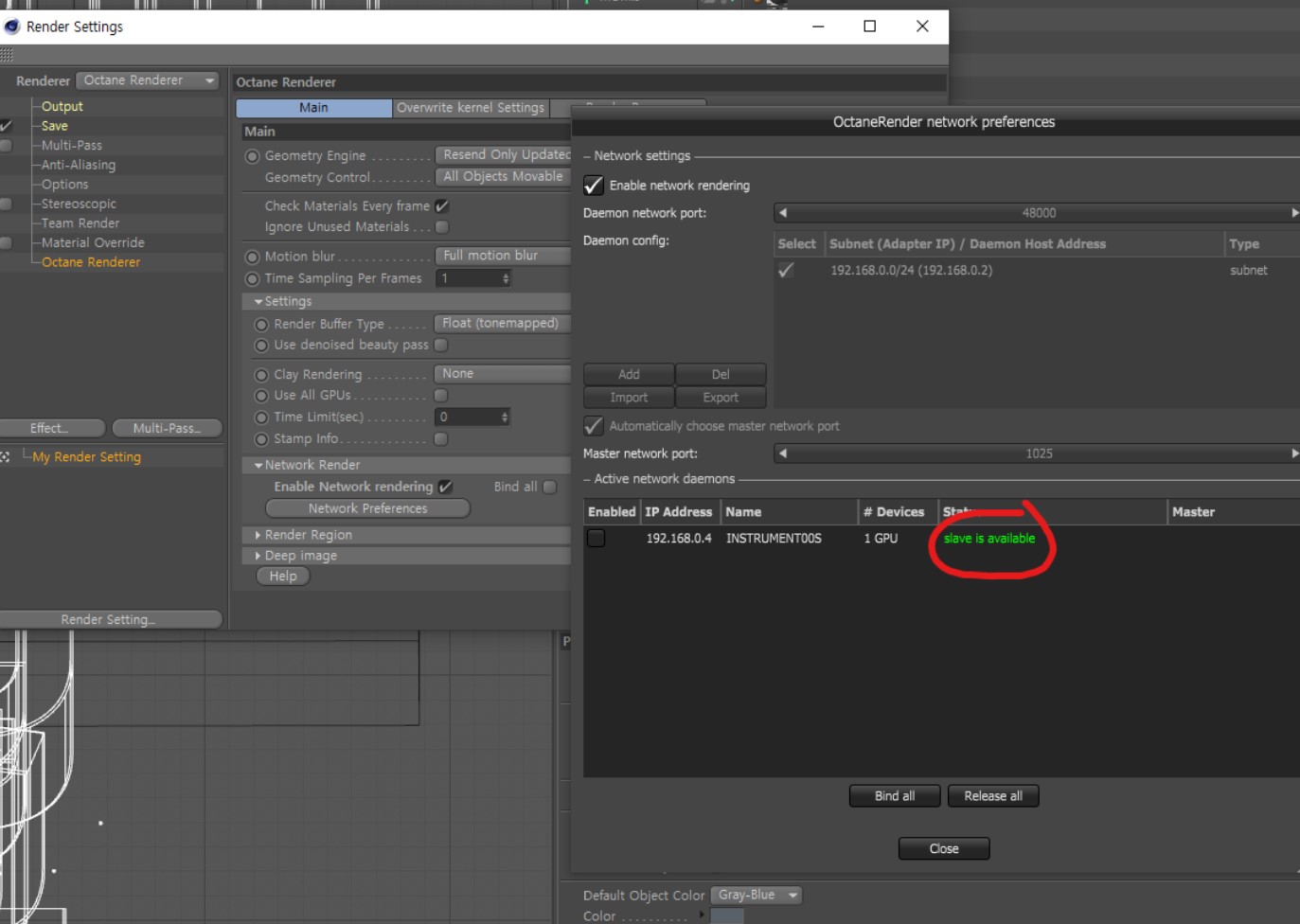1300x924 pixels.
Task: Toggle Enable network rendering in preferences
Action: pyautogui.click(x=594, y=186)
